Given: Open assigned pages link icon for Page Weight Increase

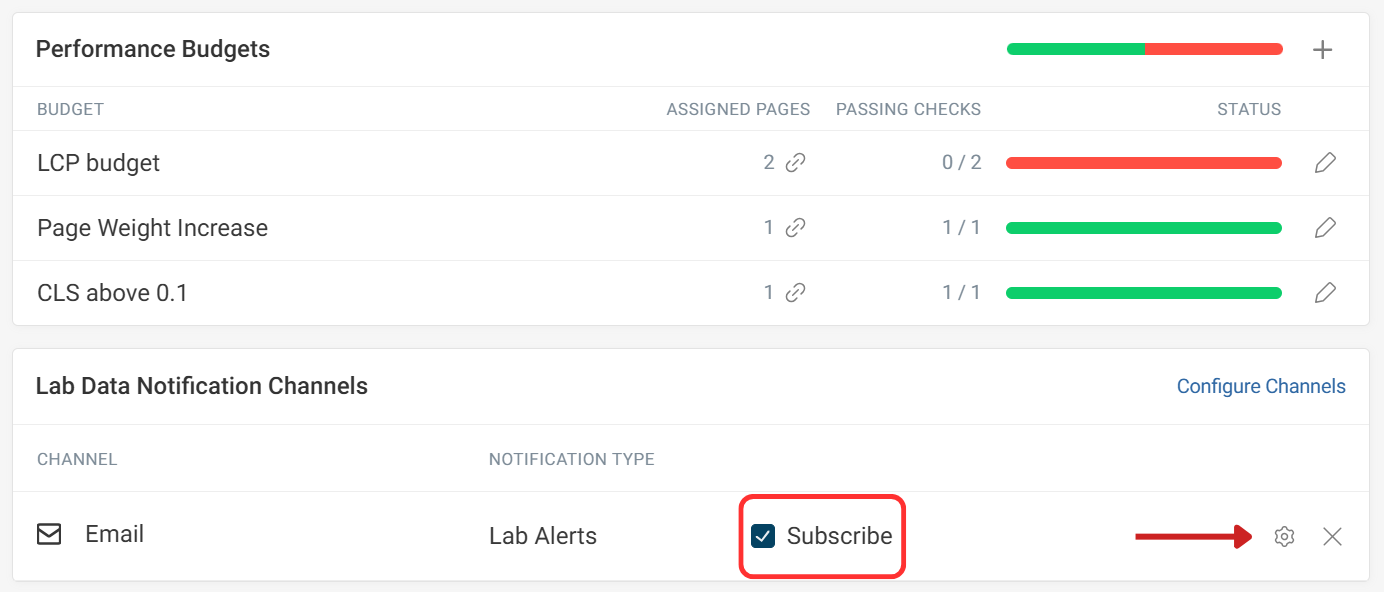Looking at the screenshot, I should (795, 228).
